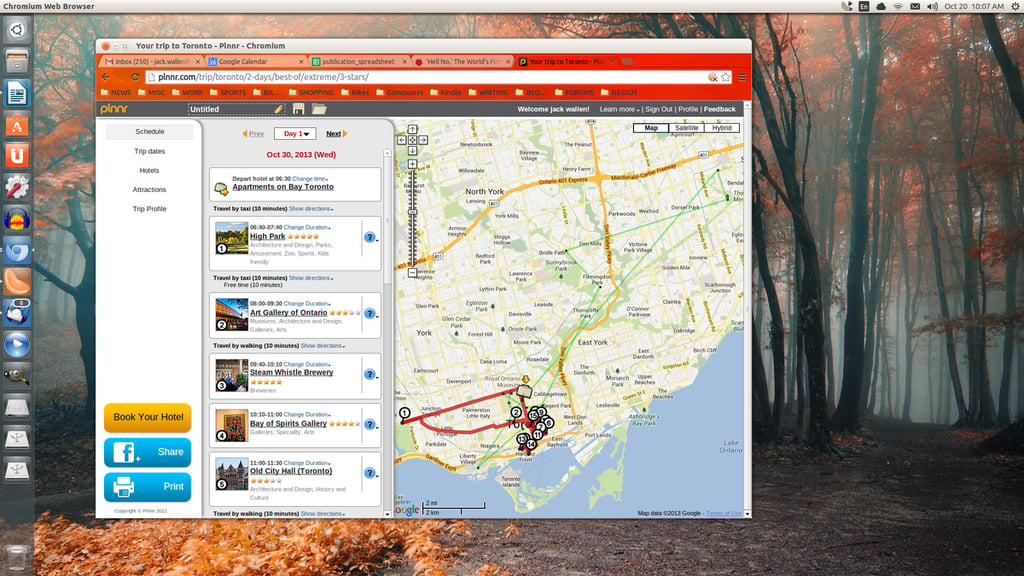Open the Feedback link

click(x=720, y=109)
